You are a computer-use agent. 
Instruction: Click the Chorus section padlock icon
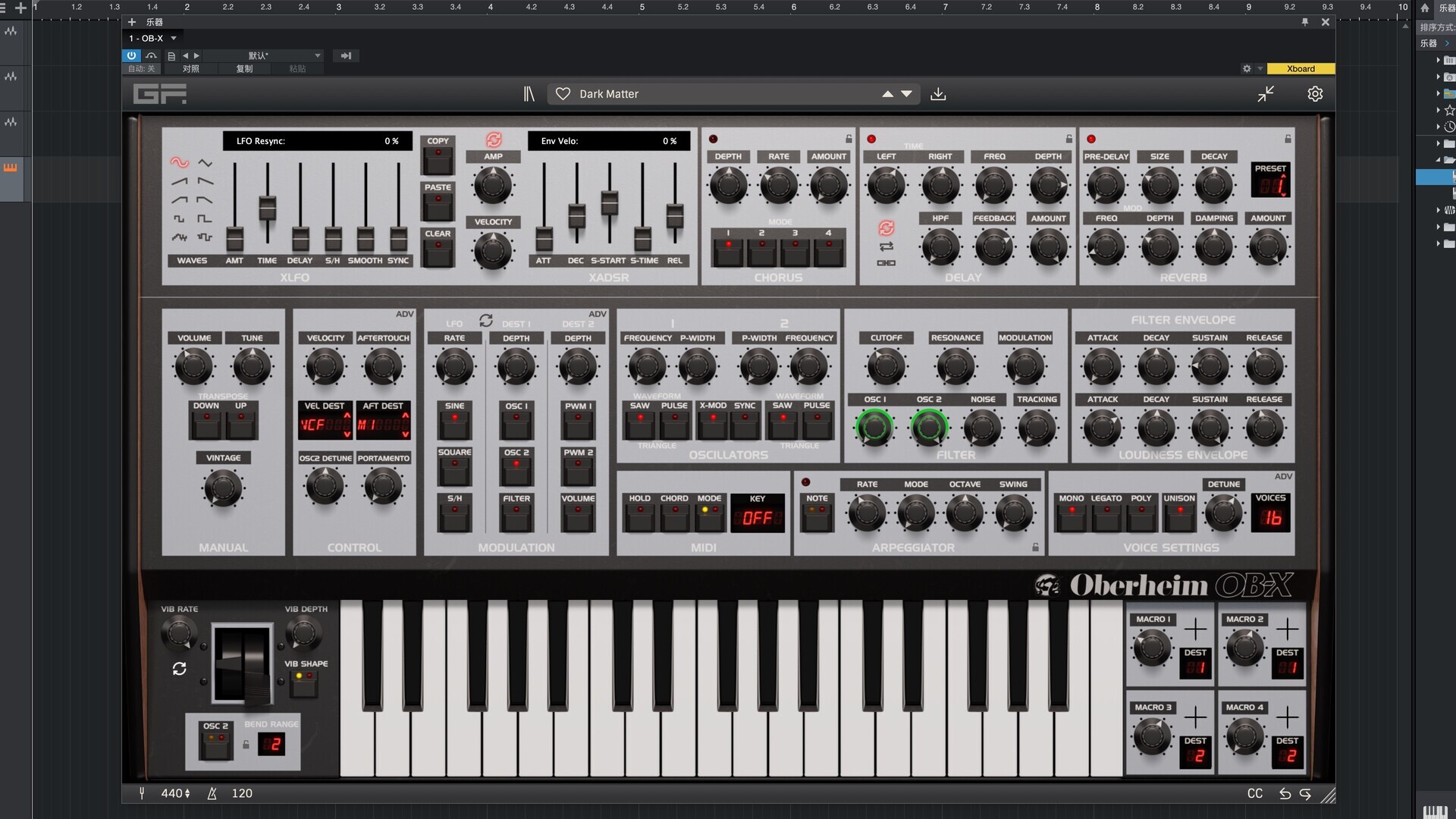849,139
